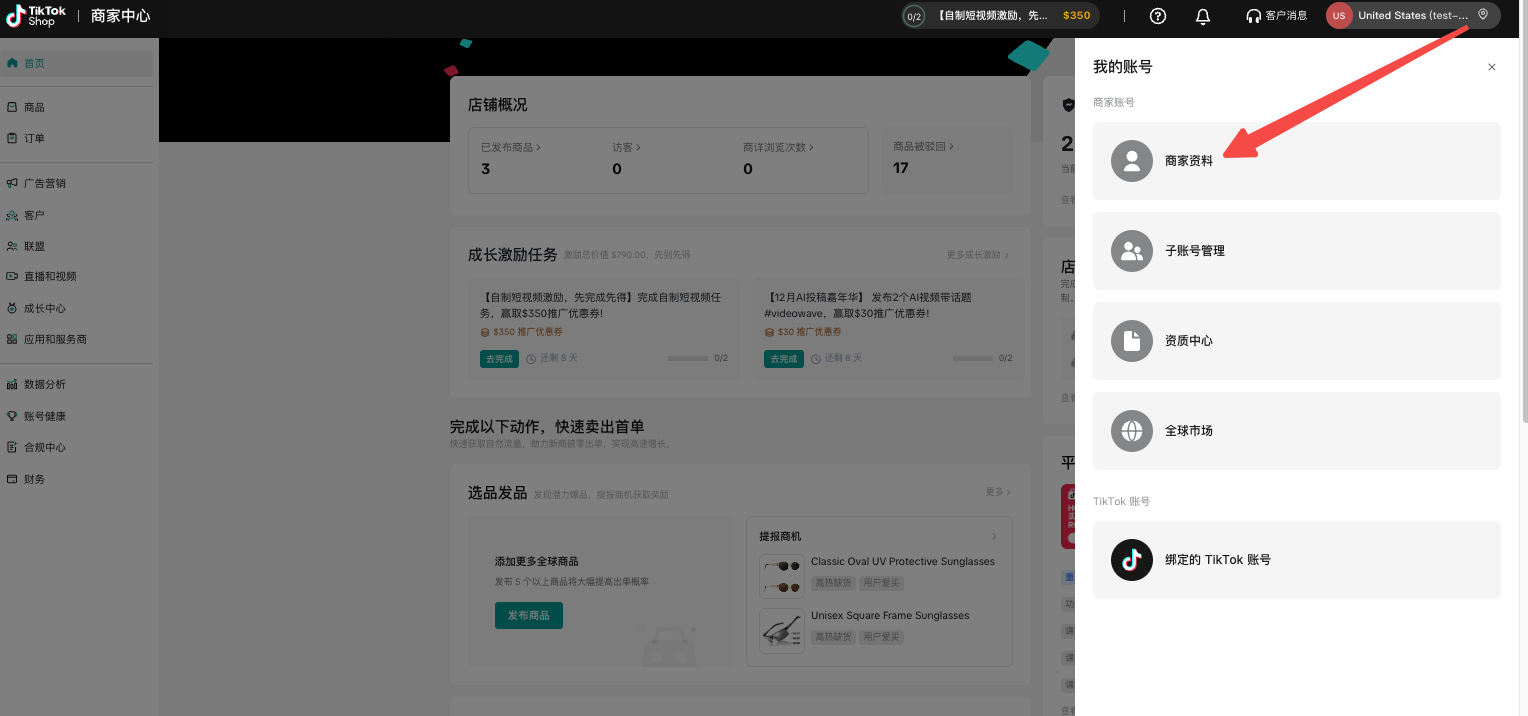Click the location pin icon in account pill
The image size is (1528, 716).
(1483, 15)
